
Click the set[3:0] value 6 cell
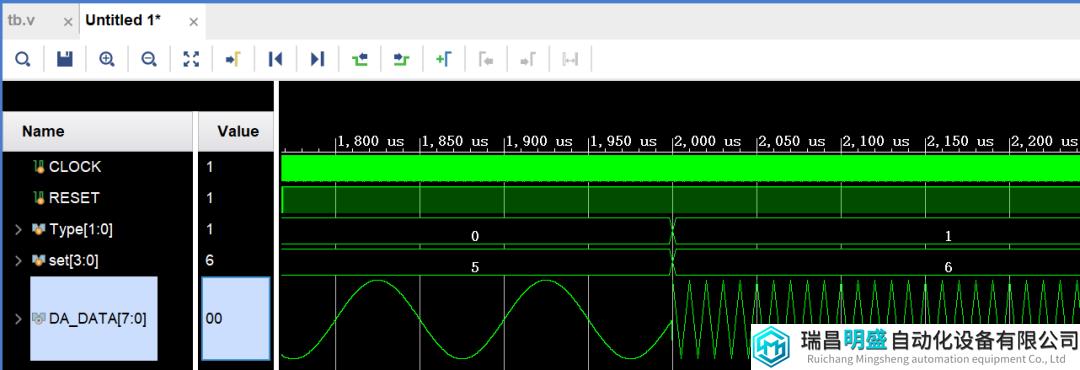pos(236,260)
